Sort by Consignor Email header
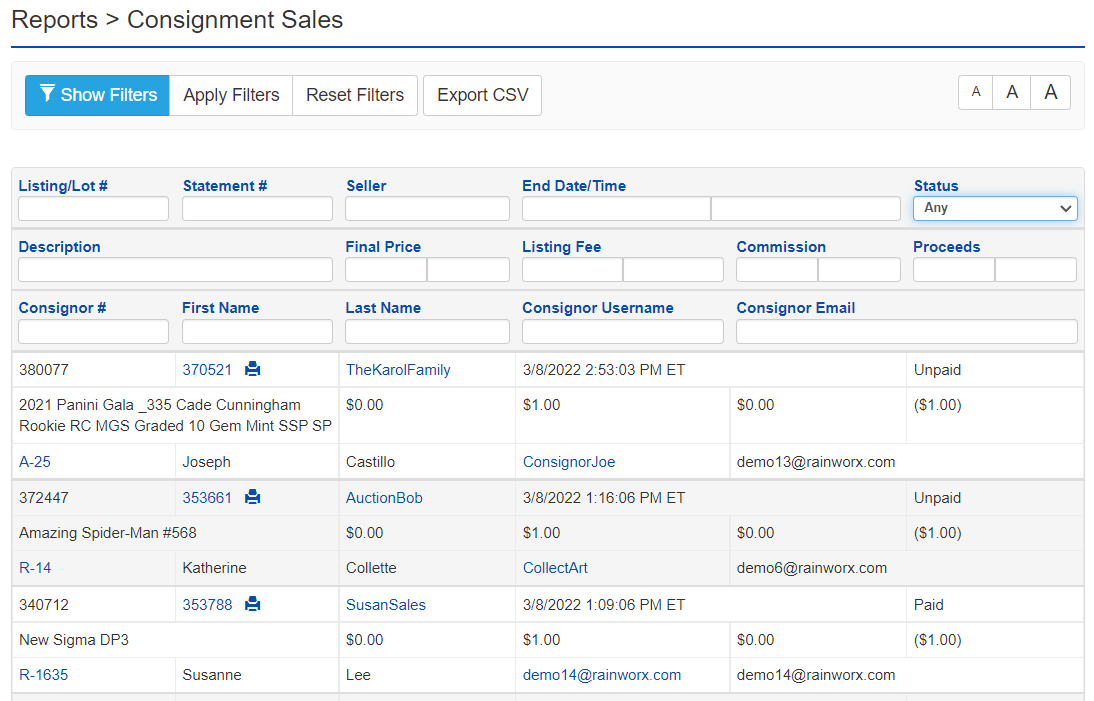The width and height of the screenshot is (1094, 701). [x=795, y=308]
